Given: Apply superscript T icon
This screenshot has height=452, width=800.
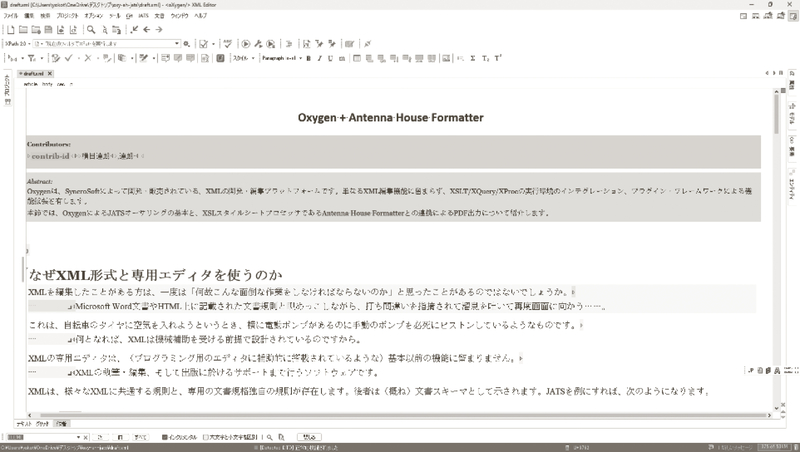Looking at the screenshot, I should pos(498,58).
